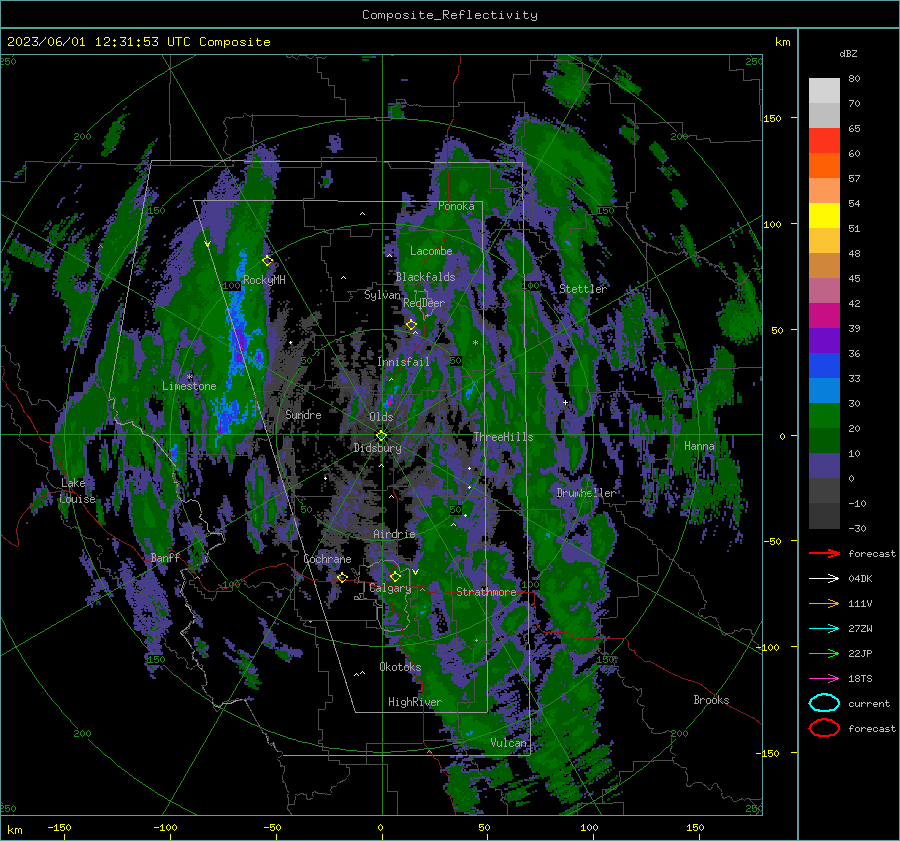Click the red forecast ellipse icon
Screen dimensions: 900x841
(x=824, y=728)
